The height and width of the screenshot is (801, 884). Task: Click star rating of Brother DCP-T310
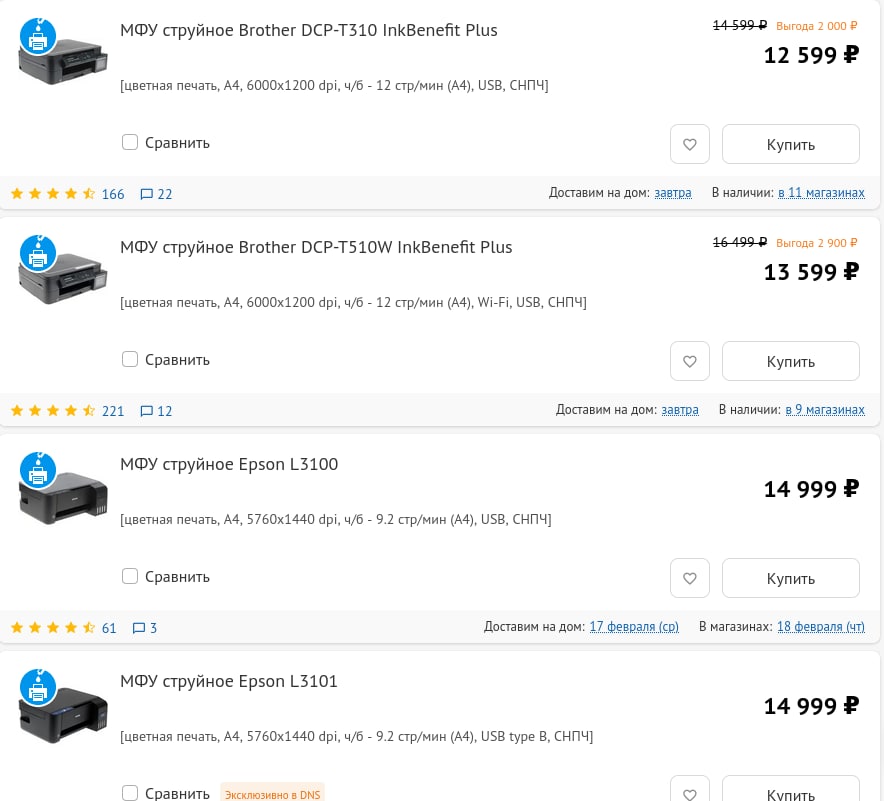(x=53, y=194)
